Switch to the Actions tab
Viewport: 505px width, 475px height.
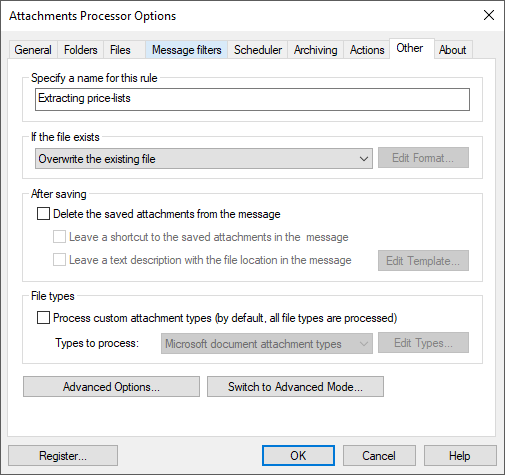click(x=367, y=50)
